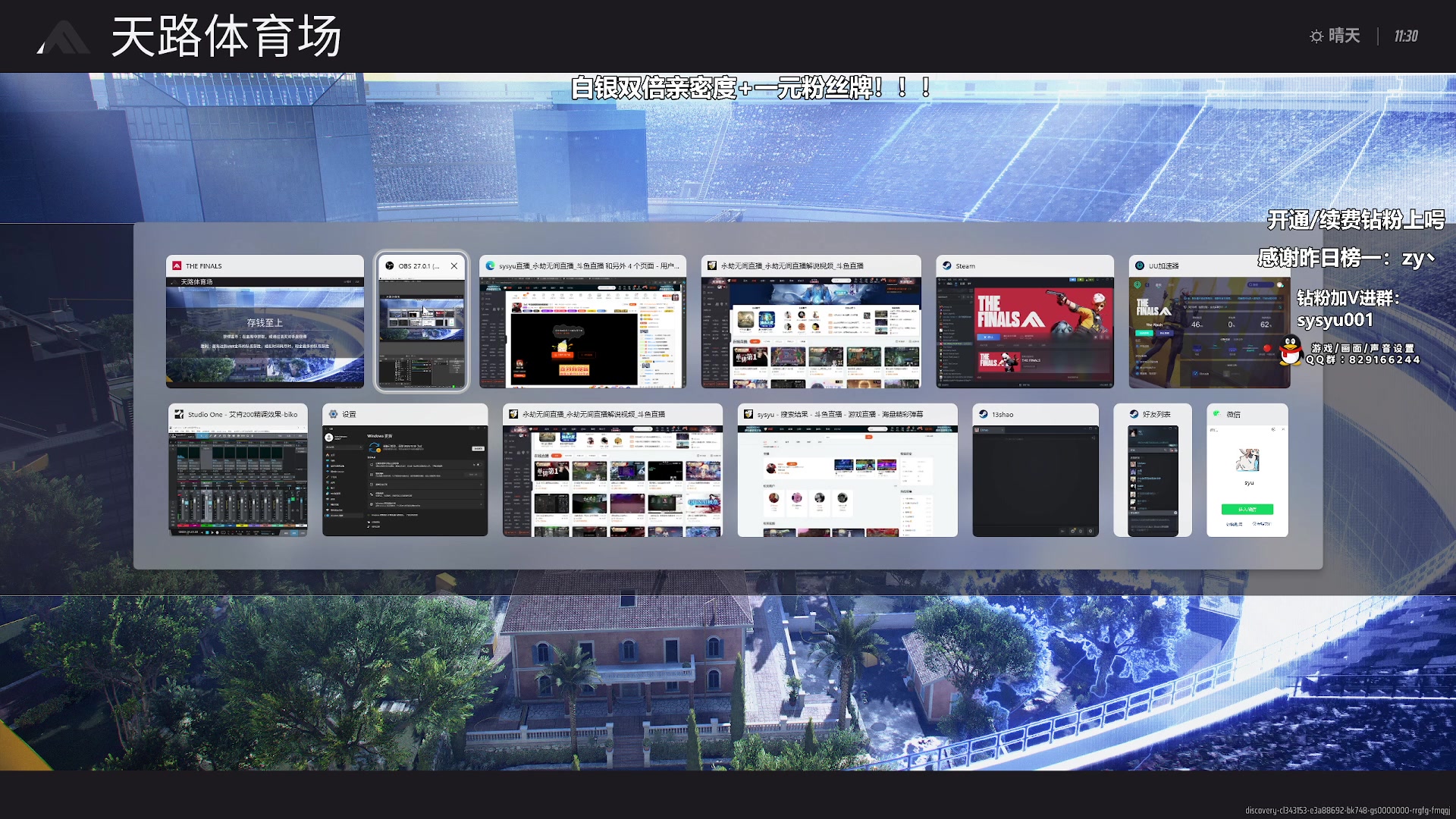Click the Edge browser icon on sysyu直播 card
The width and height of the screenshot is (1456, 819).
pyautogui.click(x=490, y=266)
